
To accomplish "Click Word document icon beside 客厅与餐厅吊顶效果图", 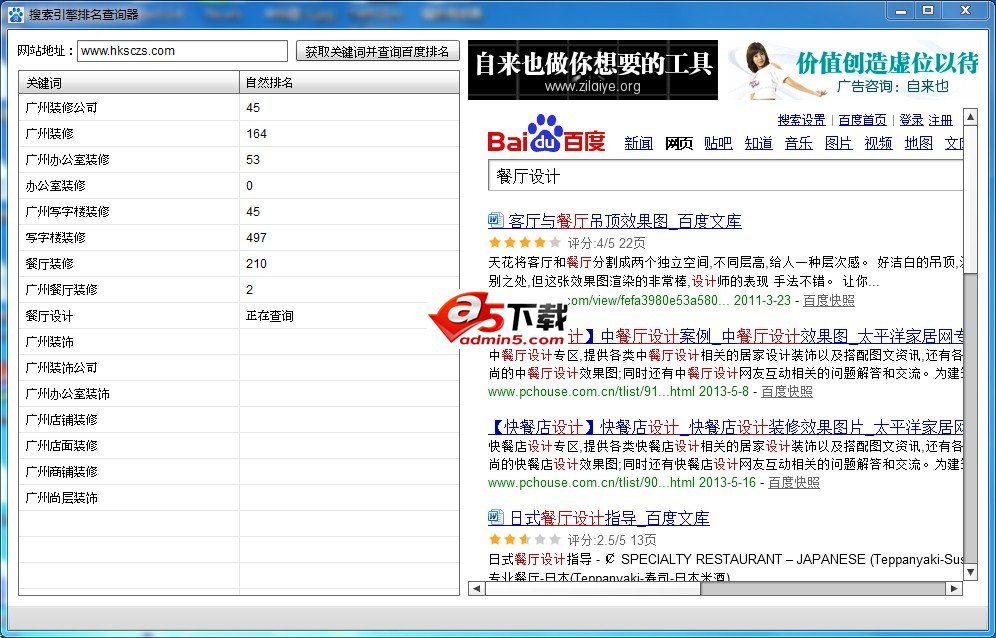I will tap(495, 220).
